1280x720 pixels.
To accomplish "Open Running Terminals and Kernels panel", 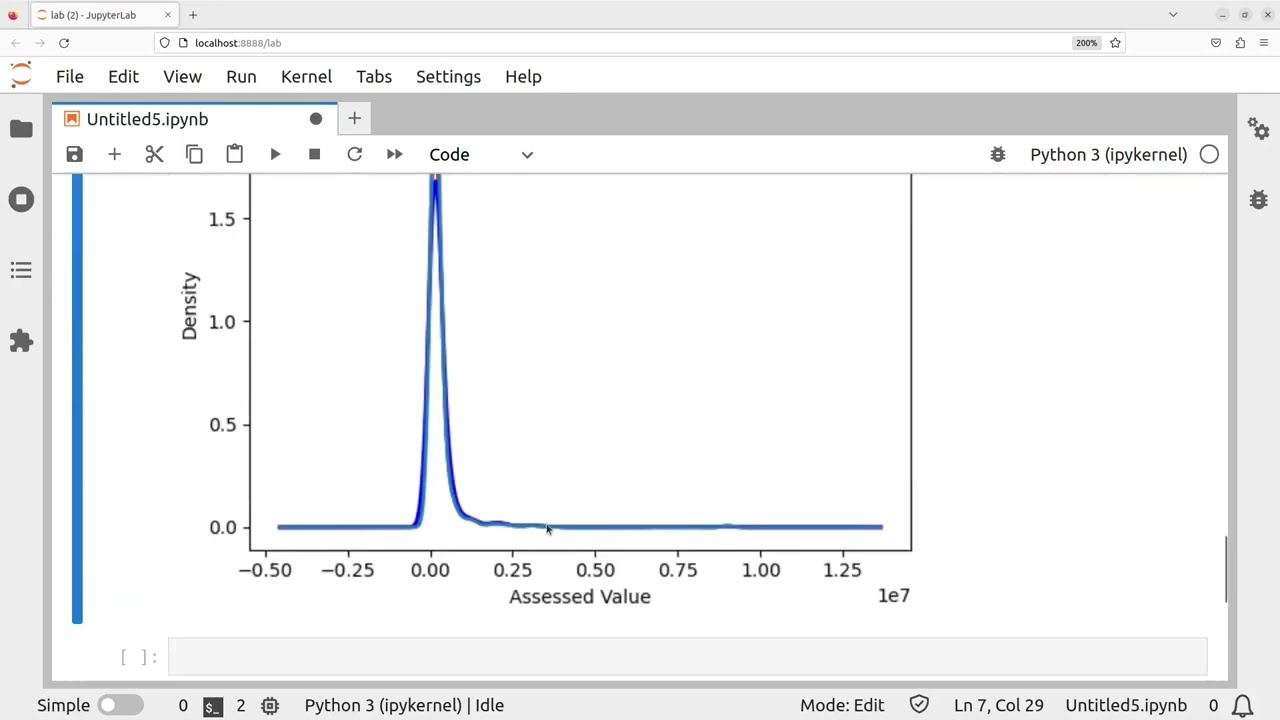I will [x=21, y=200].
